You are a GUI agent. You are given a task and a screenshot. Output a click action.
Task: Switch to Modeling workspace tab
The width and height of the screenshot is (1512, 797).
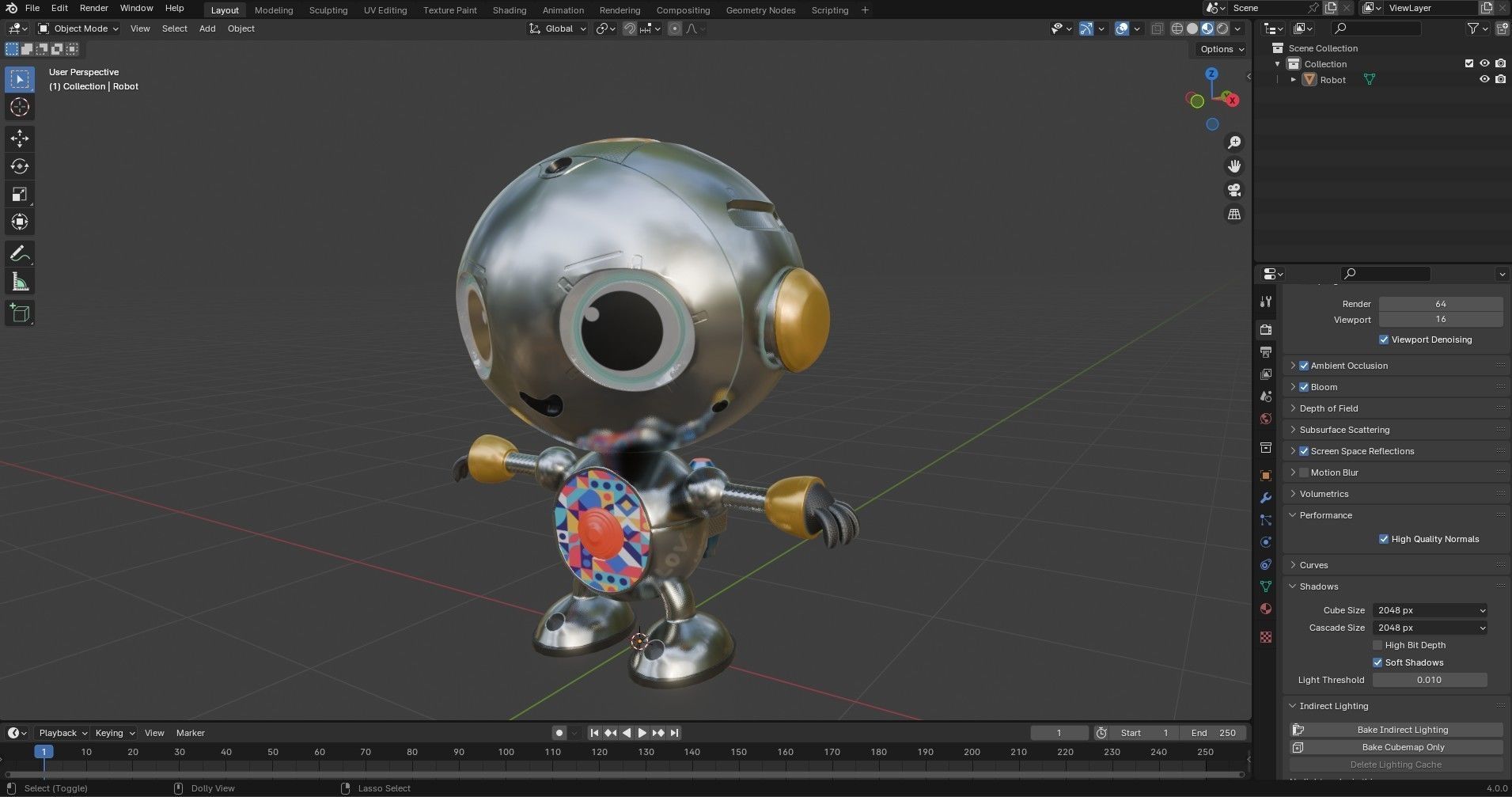point(274,9)
